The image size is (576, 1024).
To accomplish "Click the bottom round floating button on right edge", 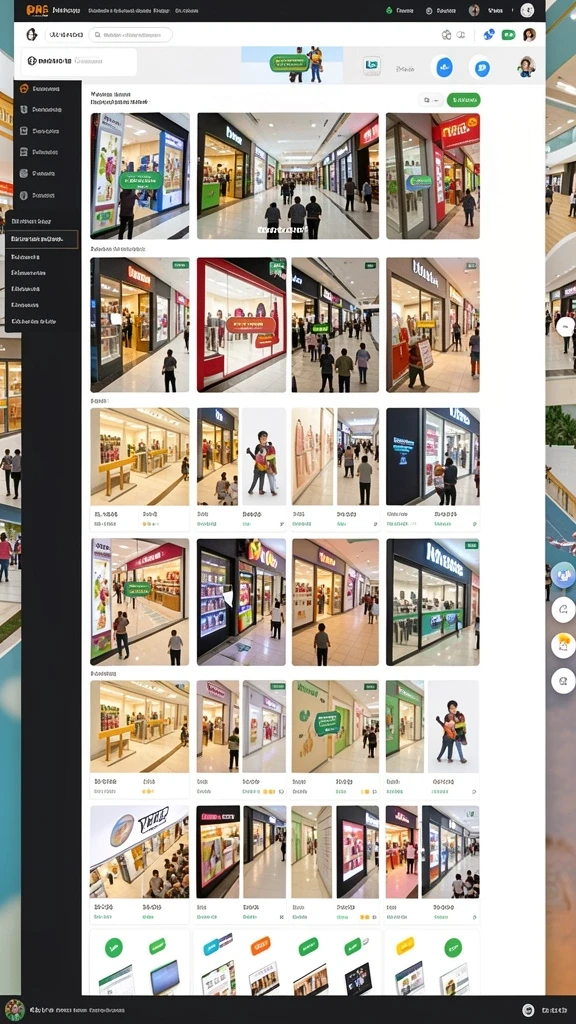I will click(x=563, y=680).
